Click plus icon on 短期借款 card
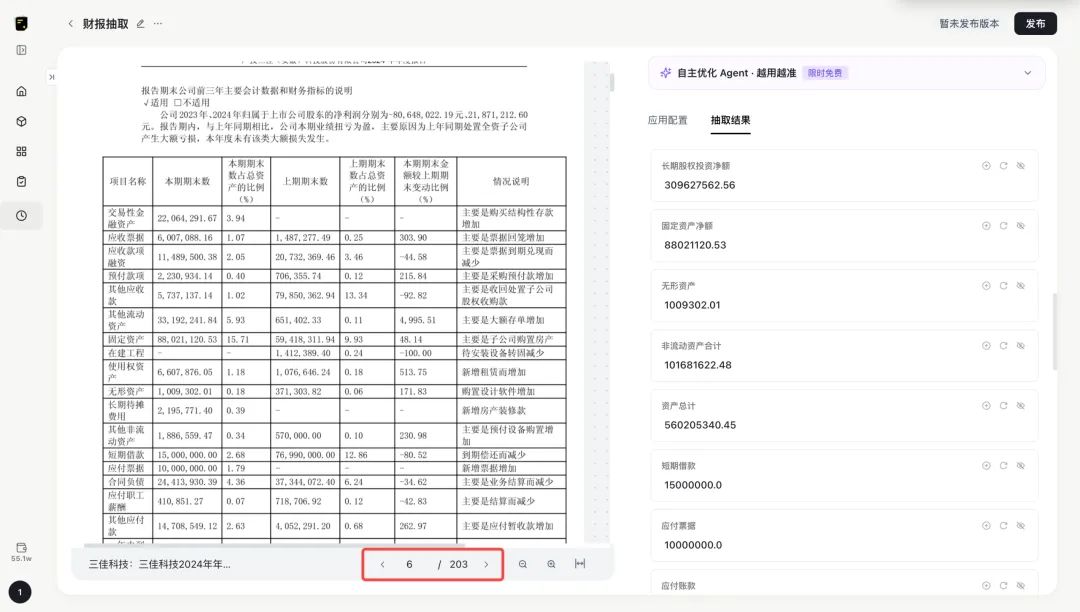Image resolution: width=1080 pixels, height=612 pixels. click(986, 465)
